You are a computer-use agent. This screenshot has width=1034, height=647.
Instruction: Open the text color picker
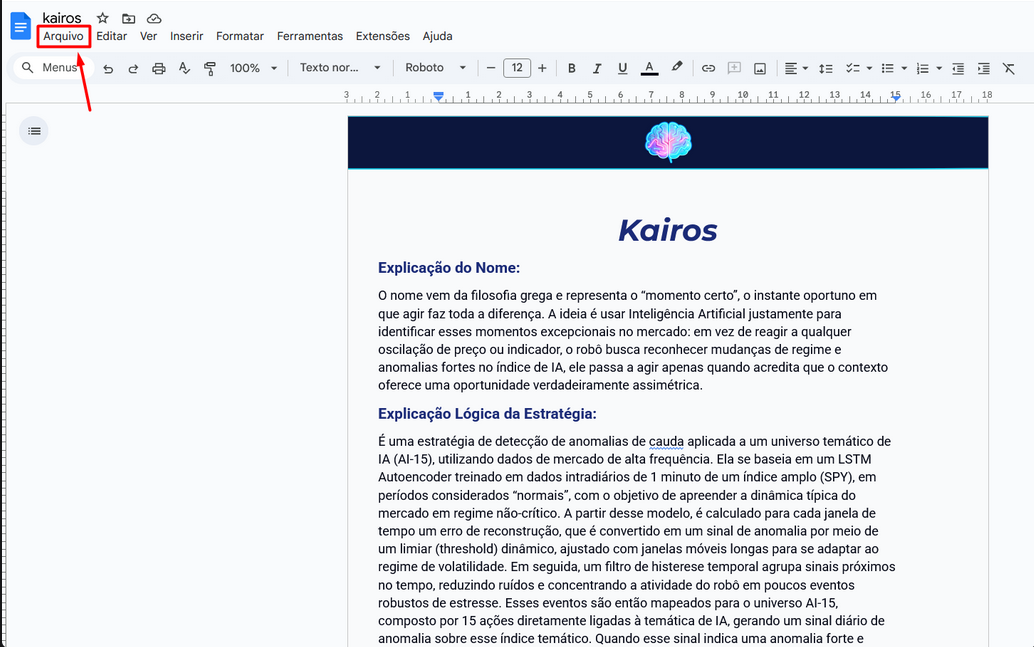(649, 68)
